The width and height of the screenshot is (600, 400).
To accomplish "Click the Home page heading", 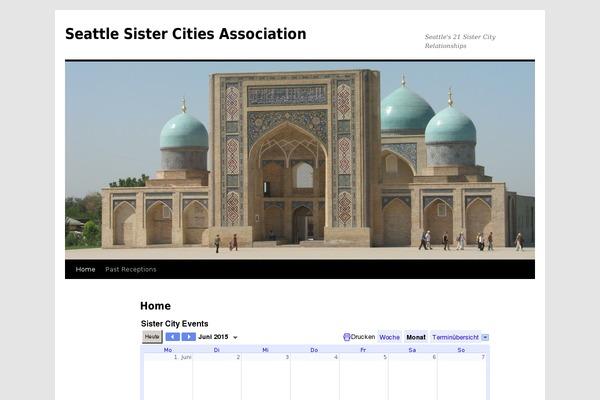I will [x=155, y=306].
